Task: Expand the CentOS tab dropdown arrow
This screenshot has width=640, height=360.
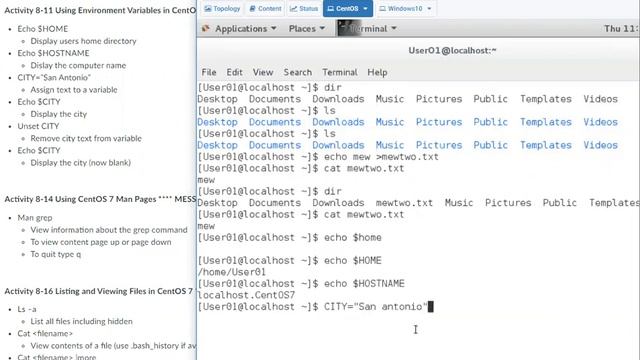Action: (x=365, y=9)
